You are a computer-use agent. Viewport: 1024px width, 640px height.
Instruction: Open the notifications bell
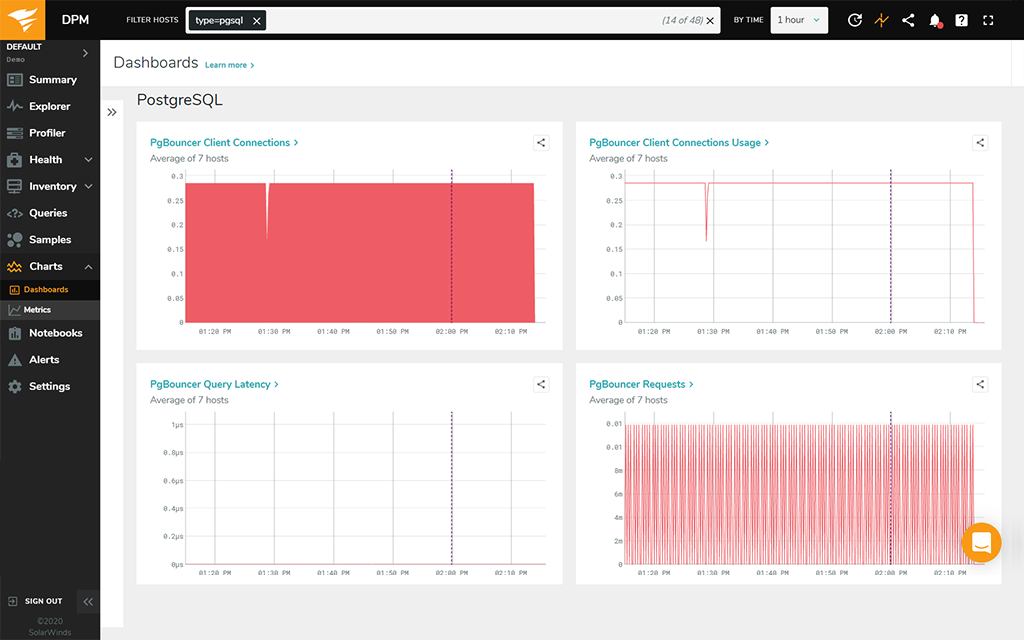[x=935, y=20]
